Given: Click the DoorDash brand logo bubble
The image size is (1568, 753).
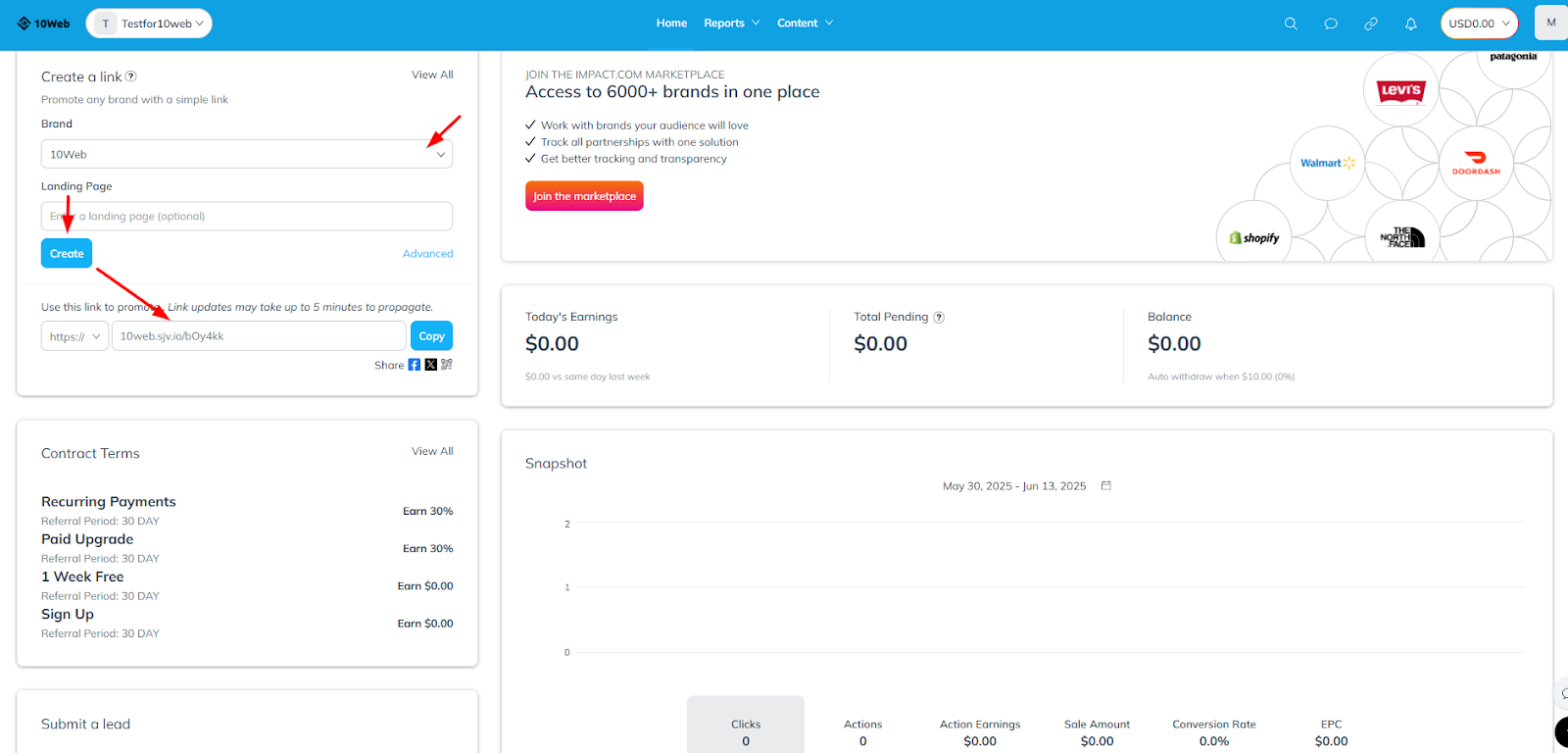Looking at the screenshot, I should click(1476, 163).
